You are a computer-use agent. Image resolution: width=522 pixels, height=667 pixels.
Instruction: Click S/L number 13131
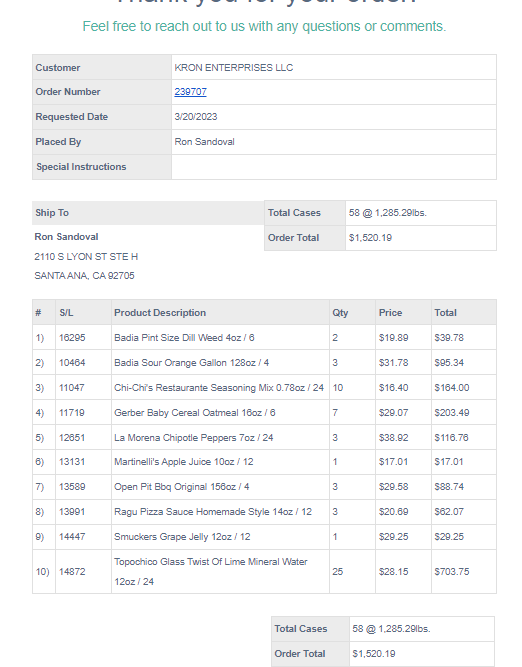tap(72, 462)
